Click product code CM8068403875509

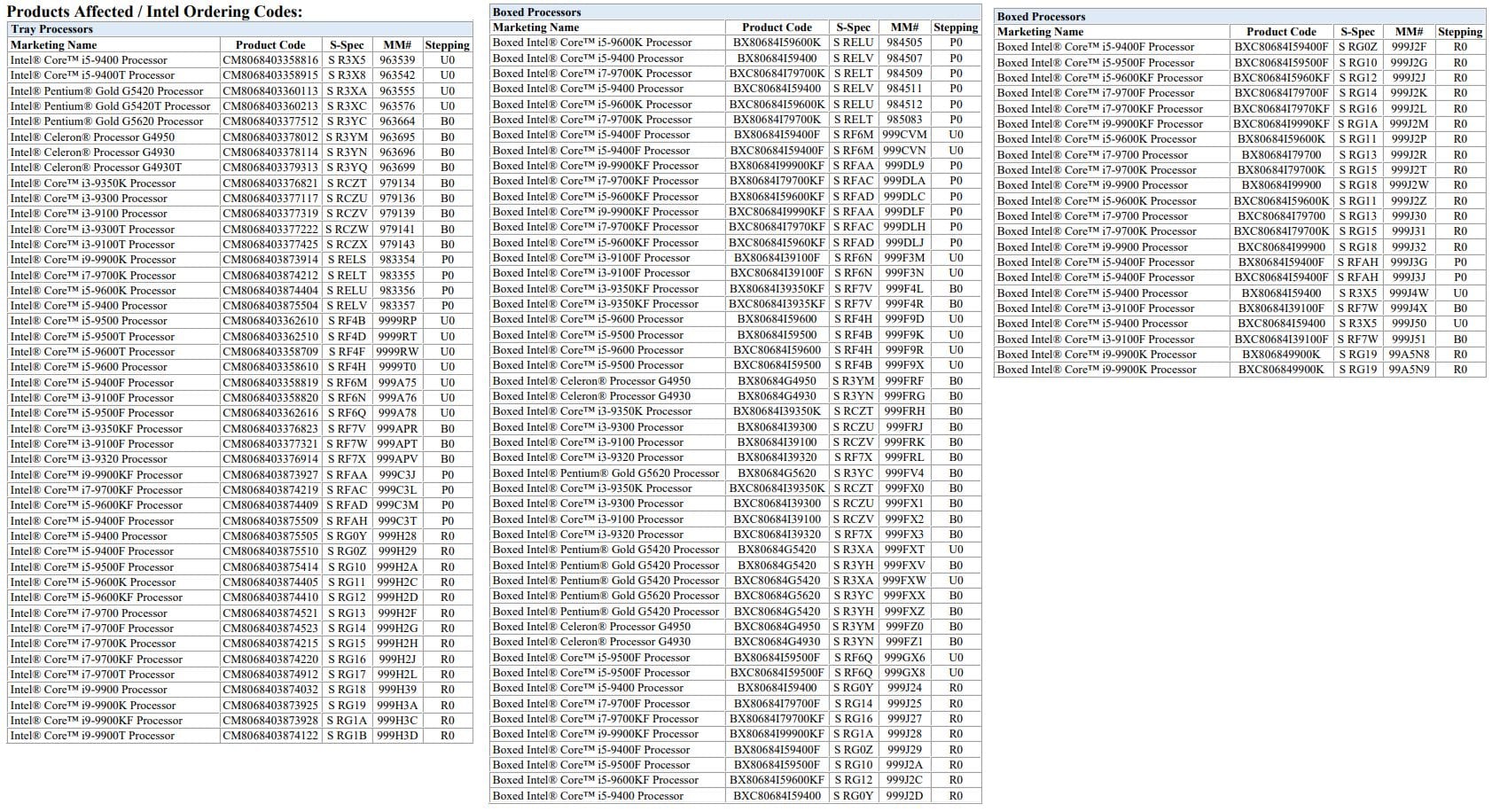pyautogui.click(x=270, y=521)
